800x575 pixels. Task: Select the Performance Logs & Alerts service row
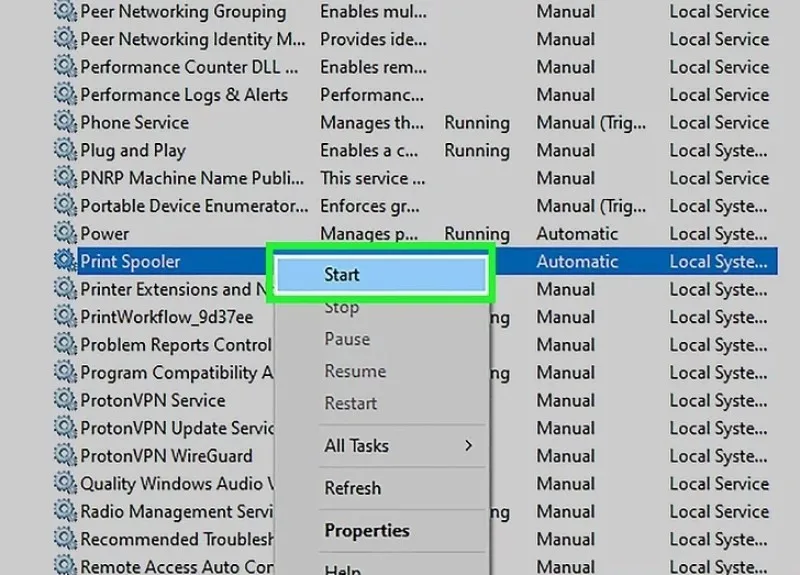tap(414, 94)
